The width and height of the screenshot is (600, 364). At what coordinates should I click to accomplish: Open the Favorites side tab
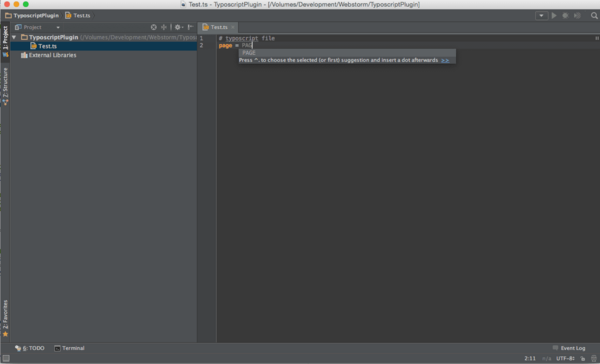click(5, 318)
